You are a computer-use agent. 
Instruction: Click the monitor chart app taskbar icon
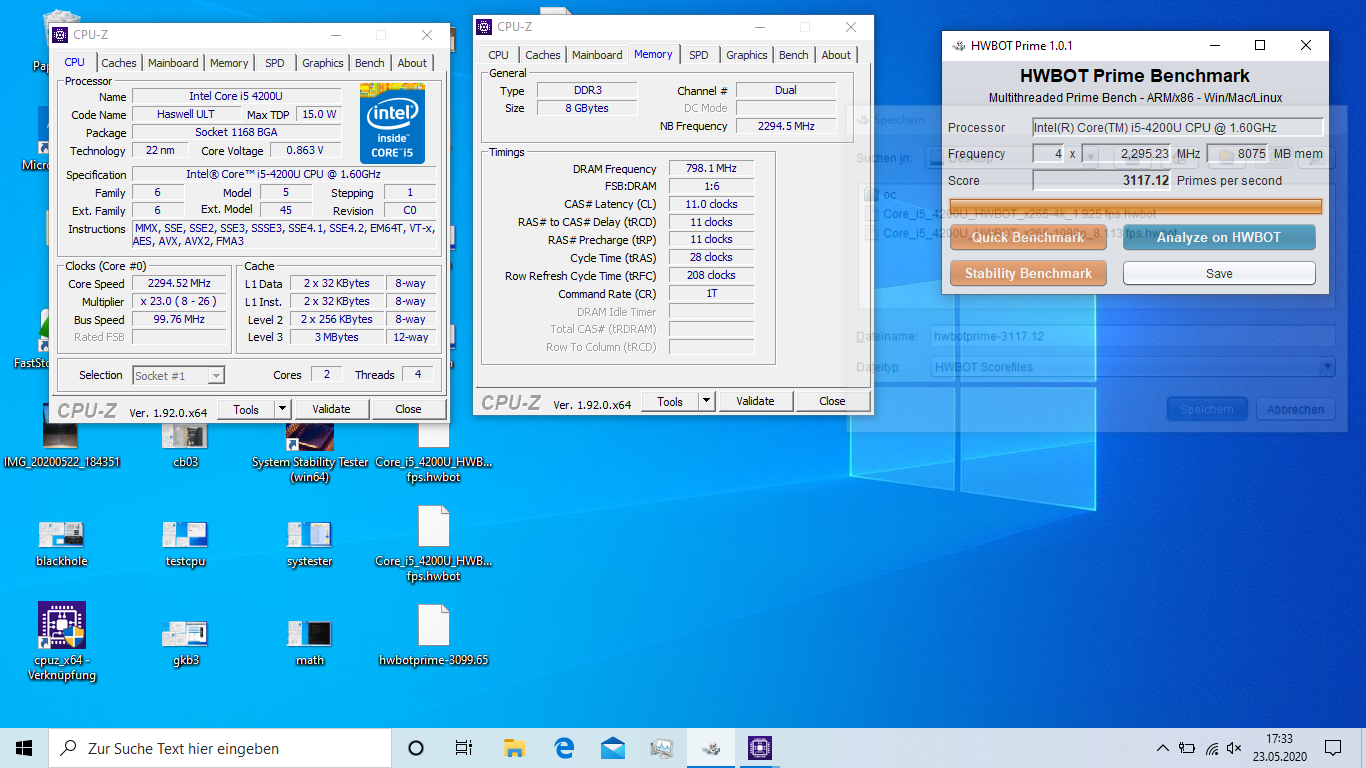662,748
